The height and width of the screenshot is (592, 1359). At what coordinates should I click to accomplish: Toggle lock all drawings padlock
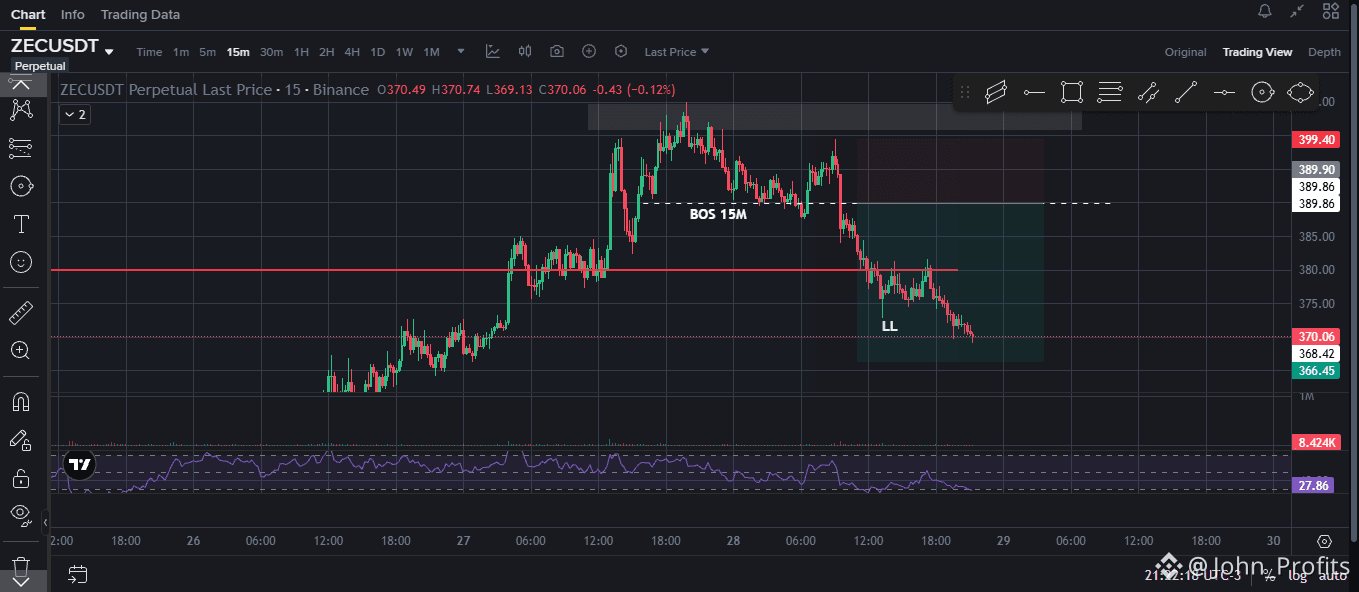pyautogui.click(x=21, y=478)
